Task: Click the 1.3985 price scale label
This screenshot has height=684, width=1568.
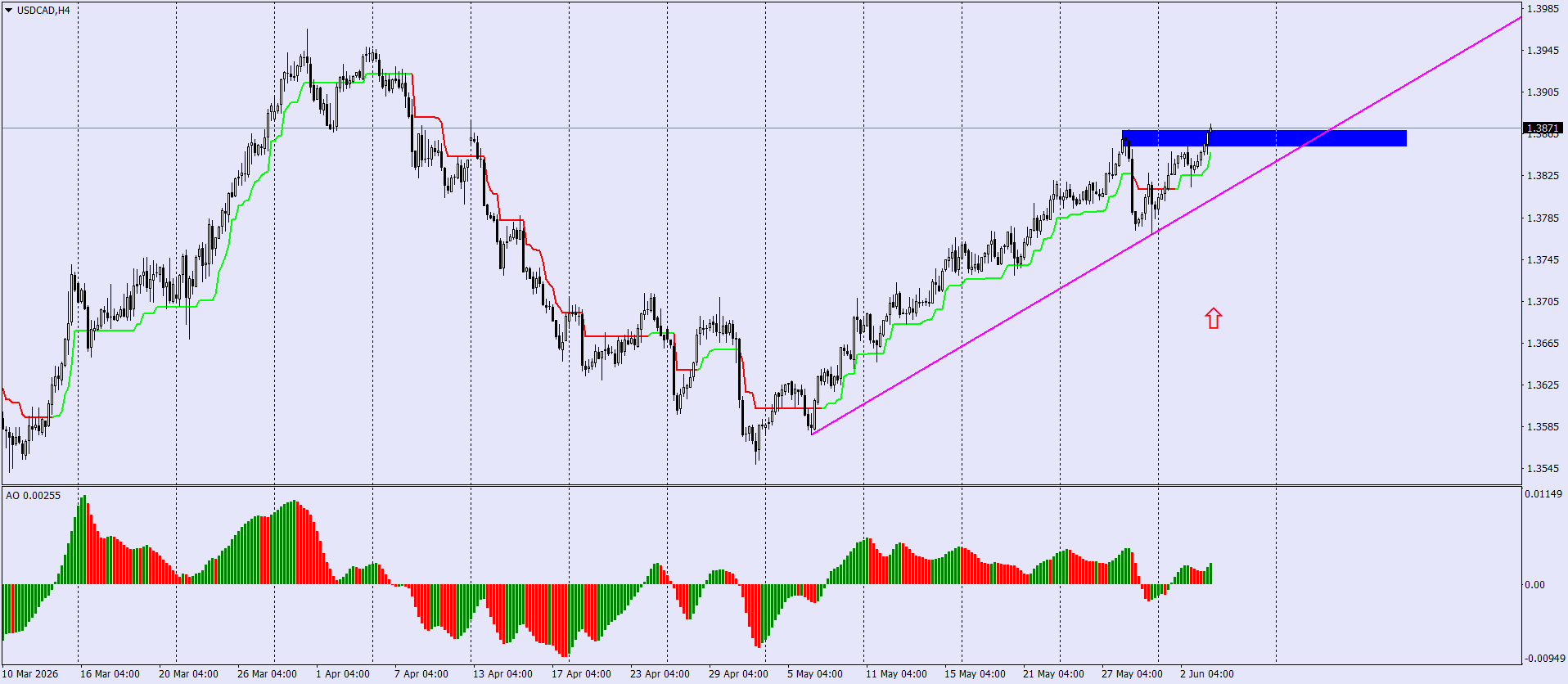Action: (1543, 9)
